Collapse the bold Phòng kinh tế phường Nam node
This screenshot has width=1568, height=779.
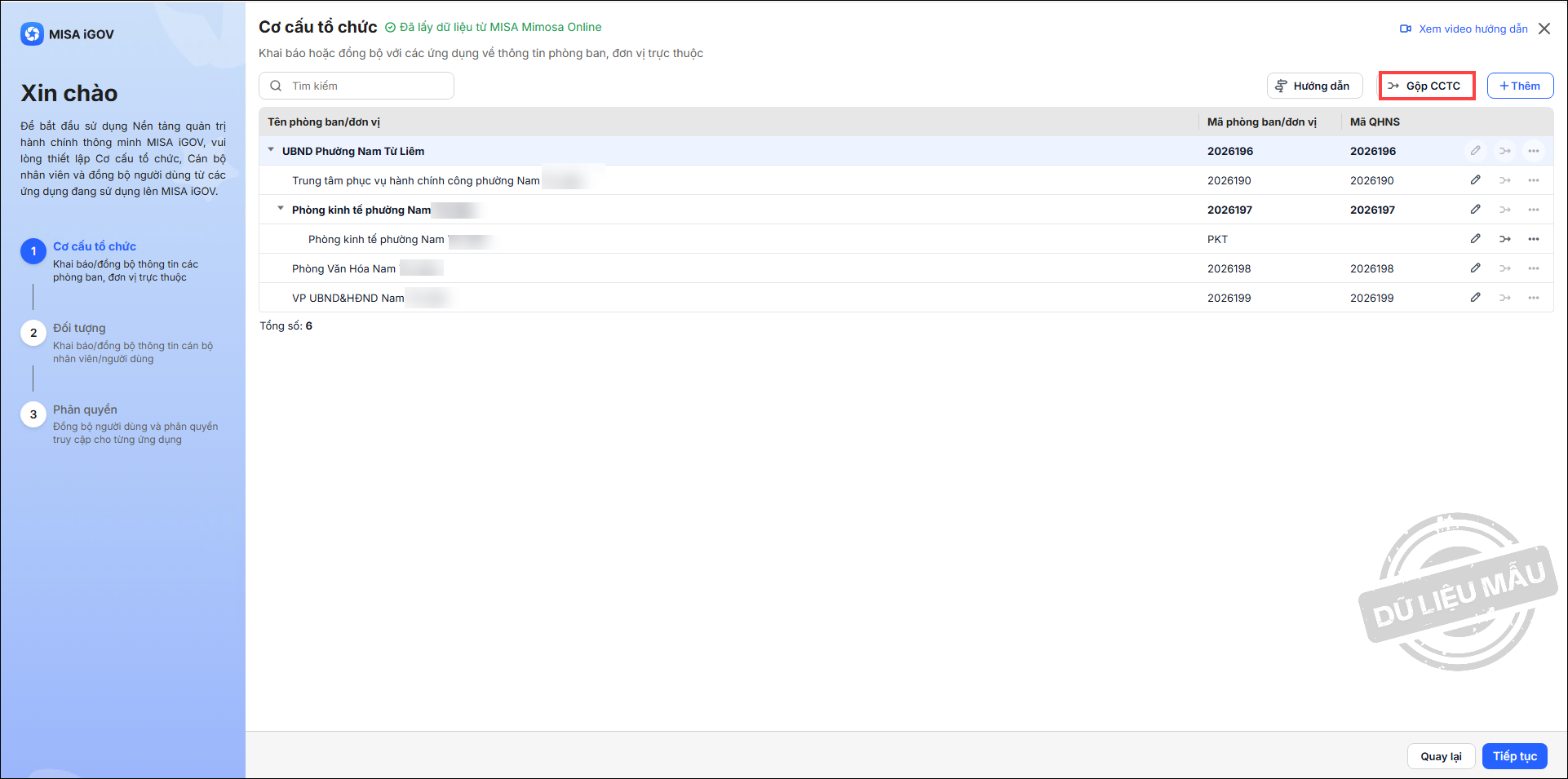(x=281, y=209)
